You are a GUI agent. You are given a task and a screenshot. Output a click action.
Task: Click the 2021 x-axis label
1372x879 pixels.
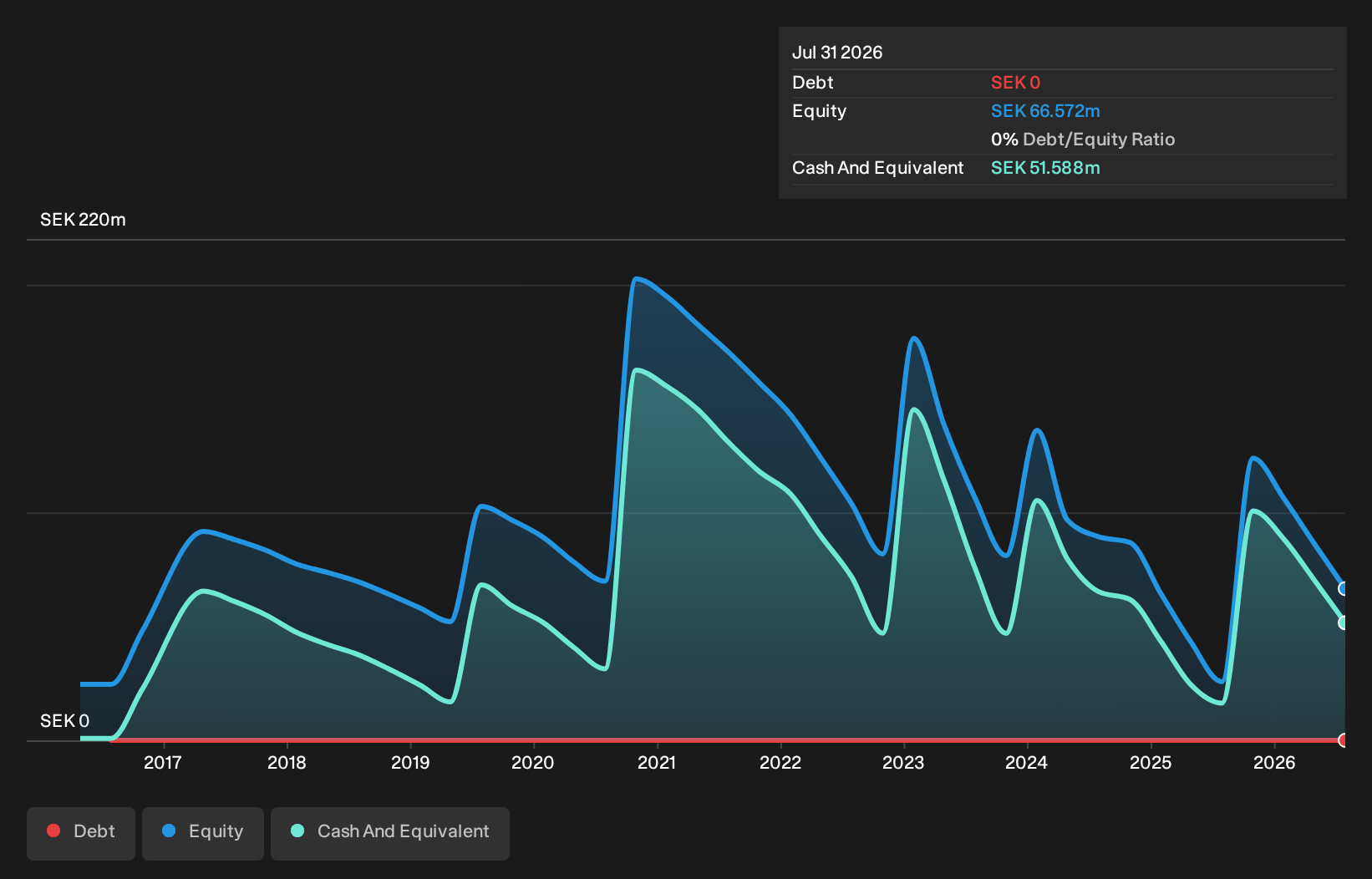coord(657,762)
